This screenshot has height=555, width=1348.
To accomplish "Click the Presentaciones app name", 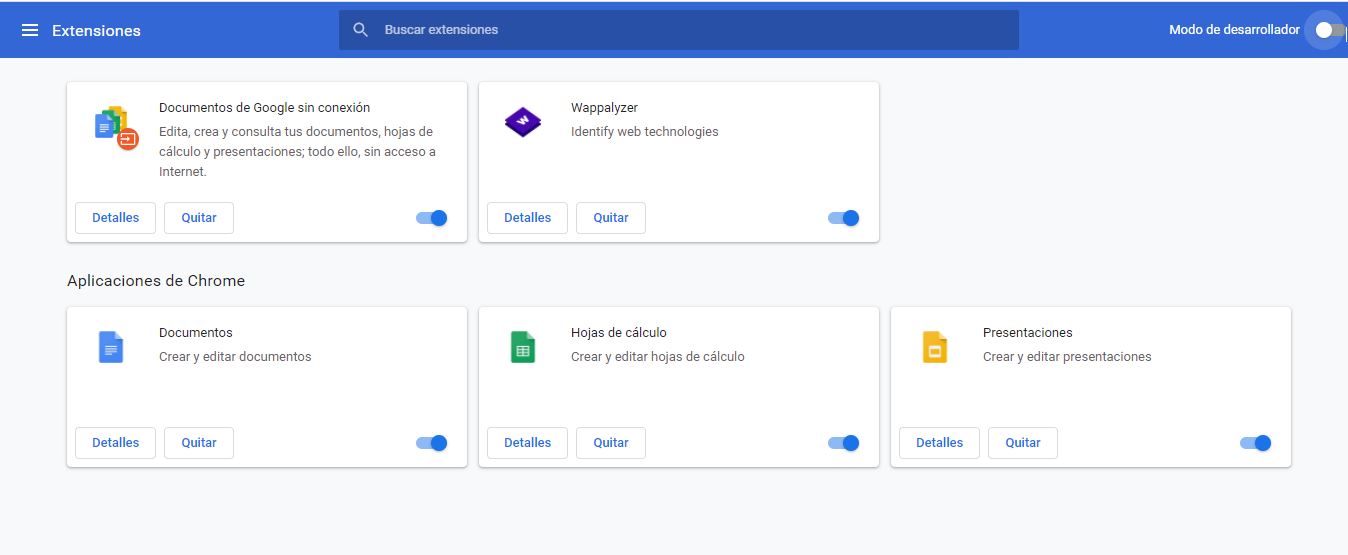I will point(1028,332).
